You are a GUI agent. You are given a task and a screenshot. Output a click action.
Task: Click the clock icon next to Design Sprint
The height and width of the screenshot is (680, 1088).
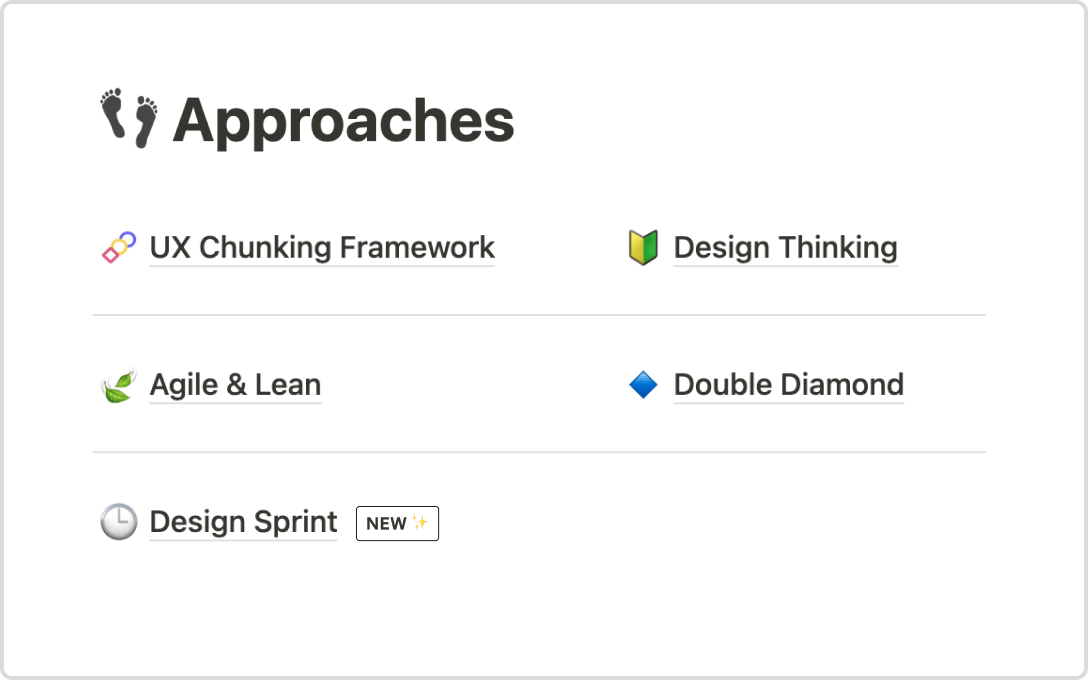click(118, 522)
